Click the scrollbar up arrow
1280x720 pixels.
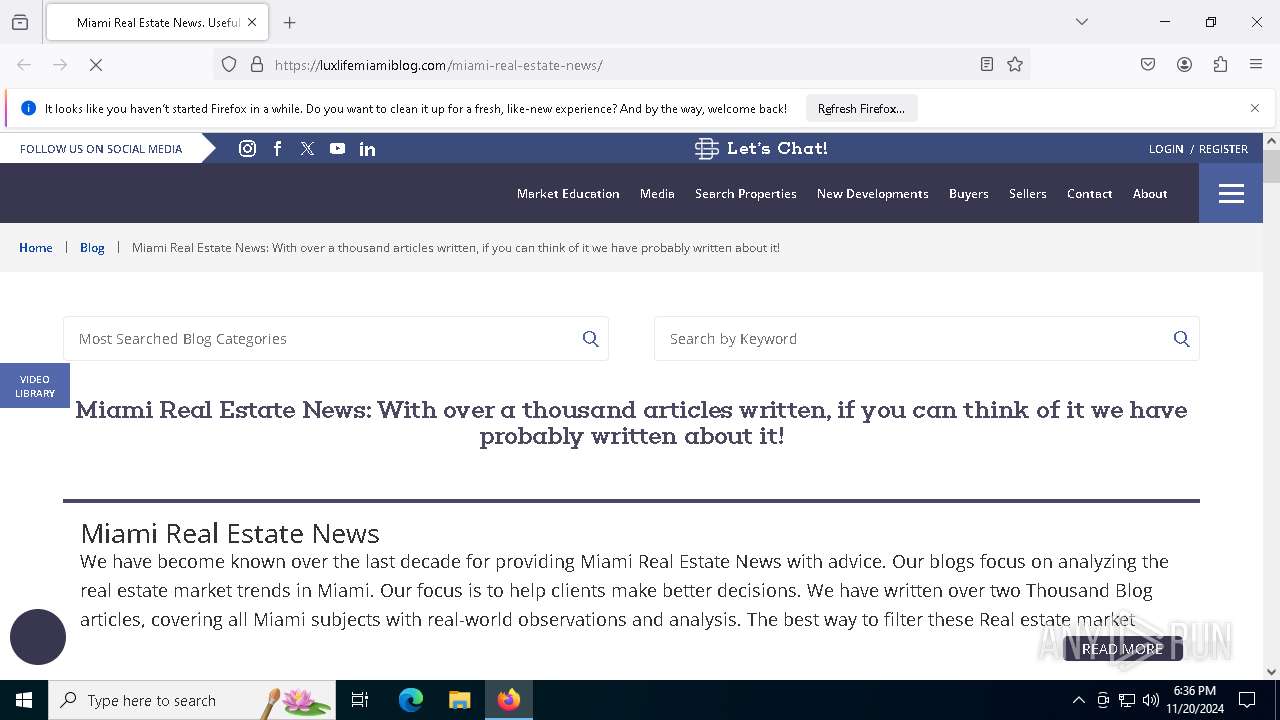(x=1271, y=141)
